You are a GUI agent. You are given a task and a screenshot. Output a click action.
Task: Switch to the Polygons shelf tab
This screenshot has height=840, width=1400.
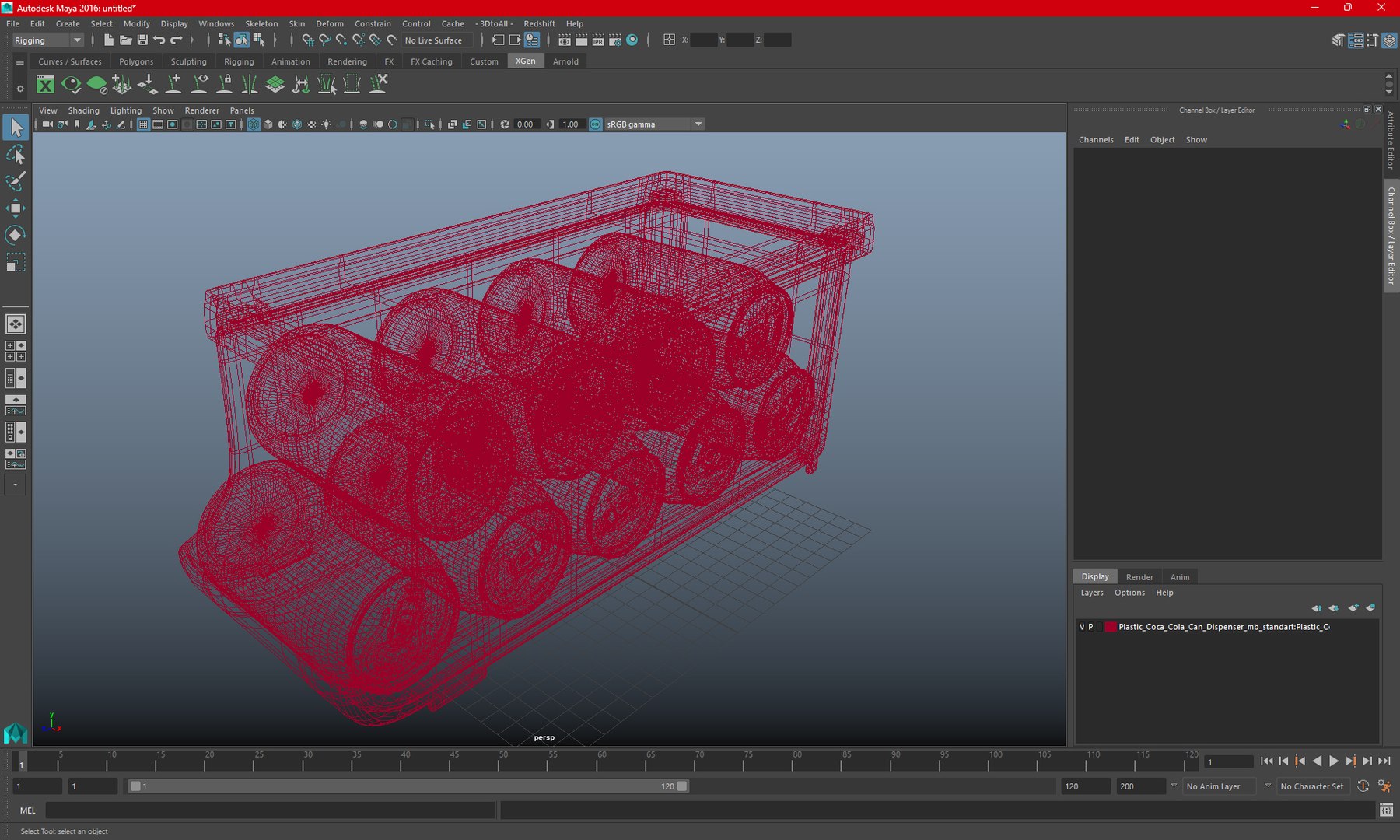point(136,61)
